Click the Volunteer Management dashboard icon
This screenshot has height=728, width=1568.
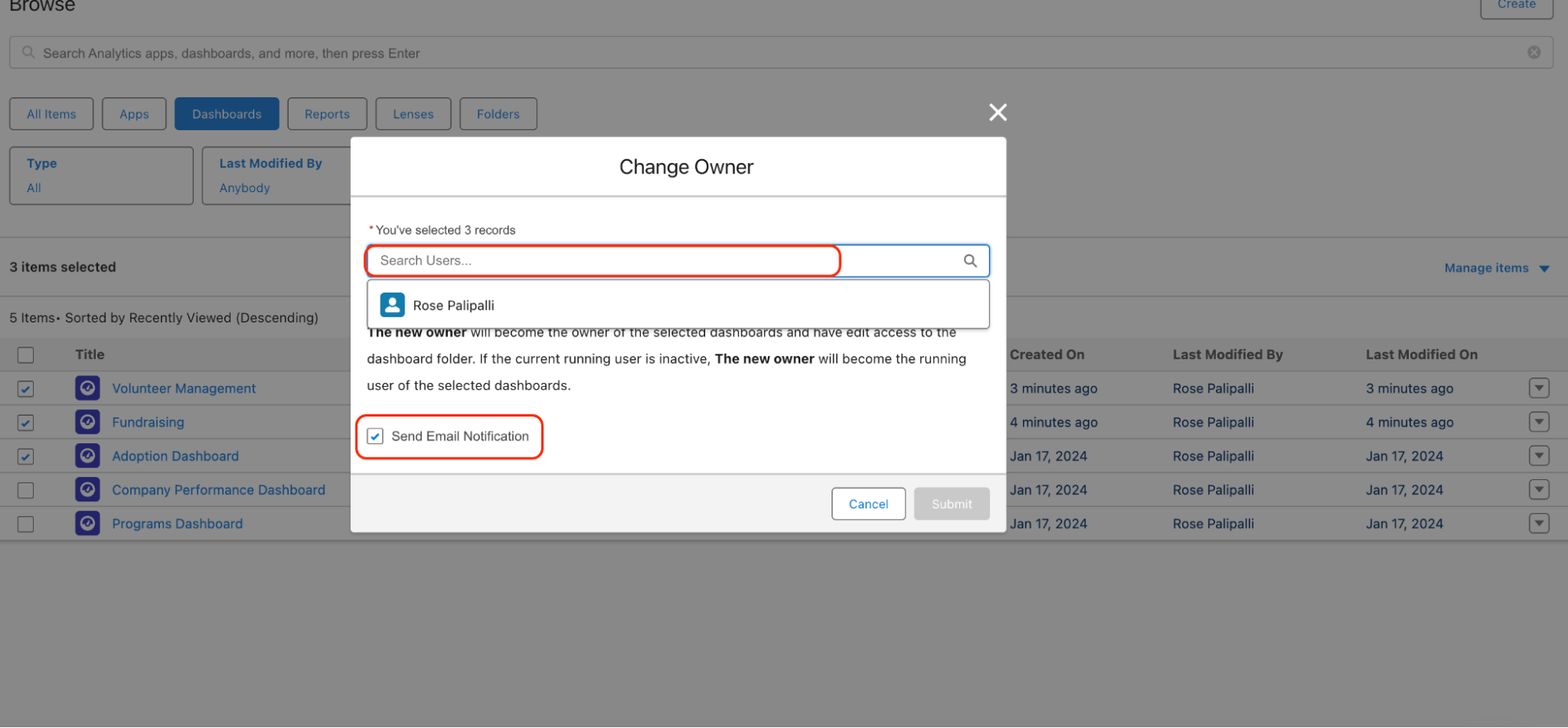point(88,388)
